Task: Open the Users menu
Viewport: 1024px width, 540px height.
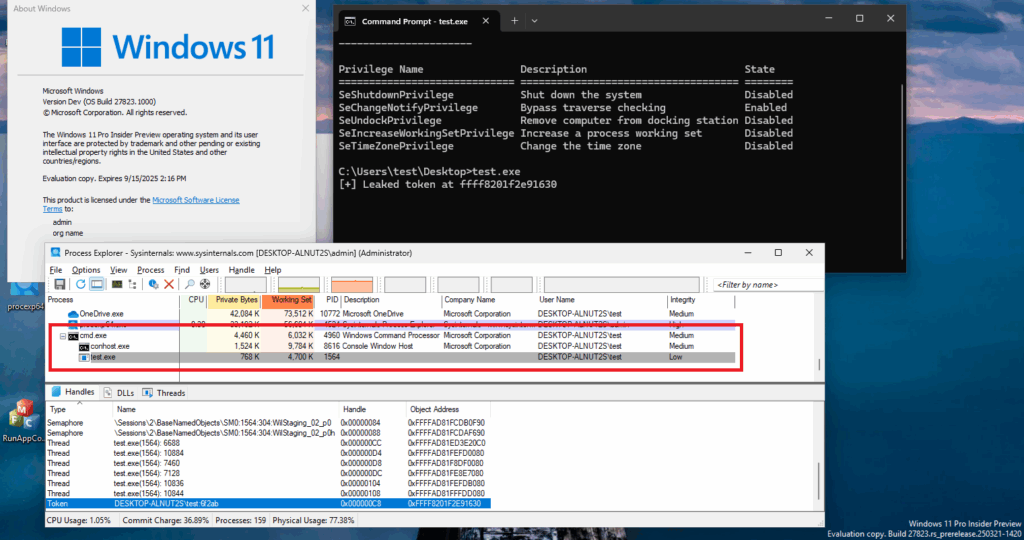Action: 209,270
